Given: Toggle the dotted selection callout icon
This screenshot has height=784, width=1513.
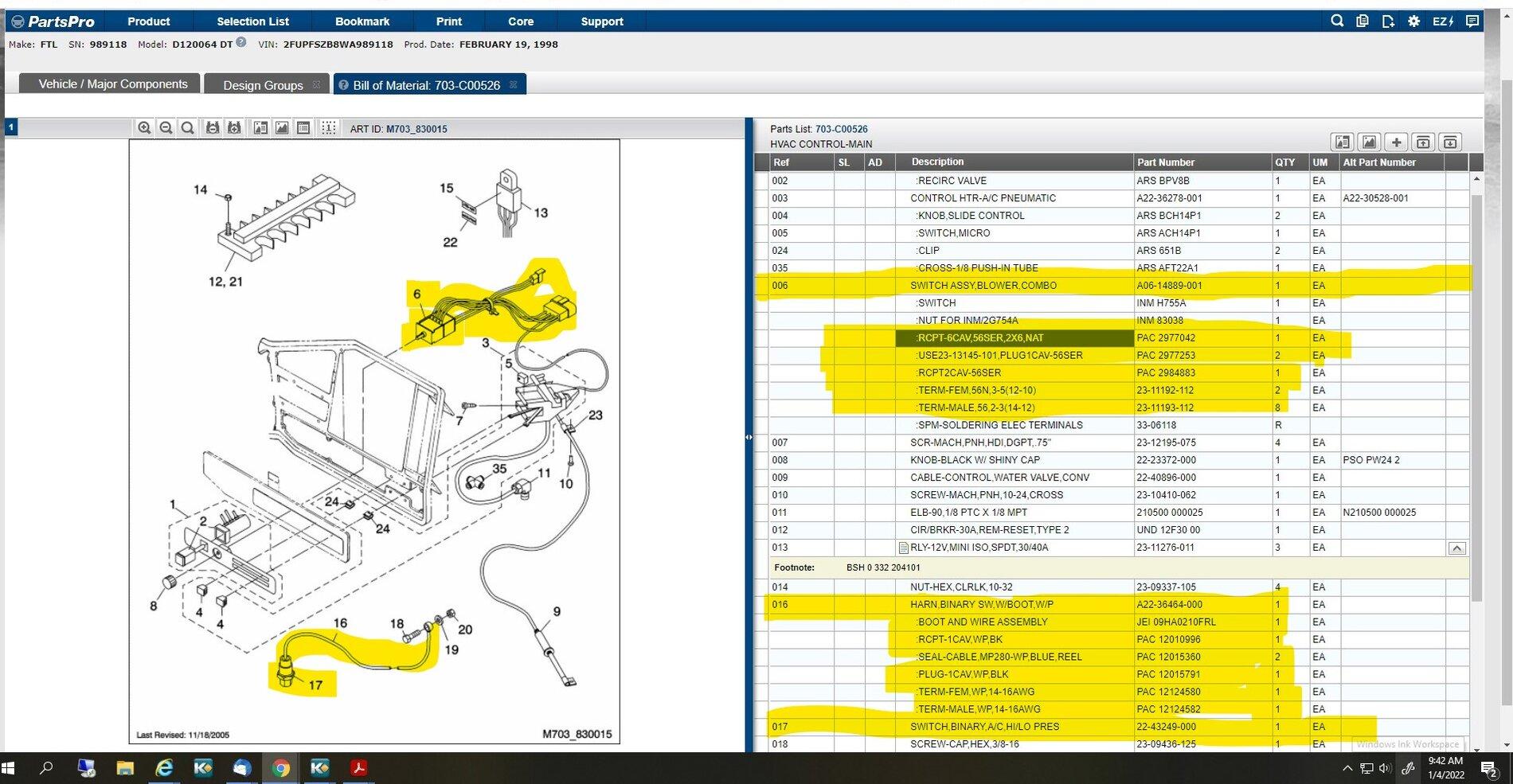Looking at the screenshot, I should (x=329, y=128).
